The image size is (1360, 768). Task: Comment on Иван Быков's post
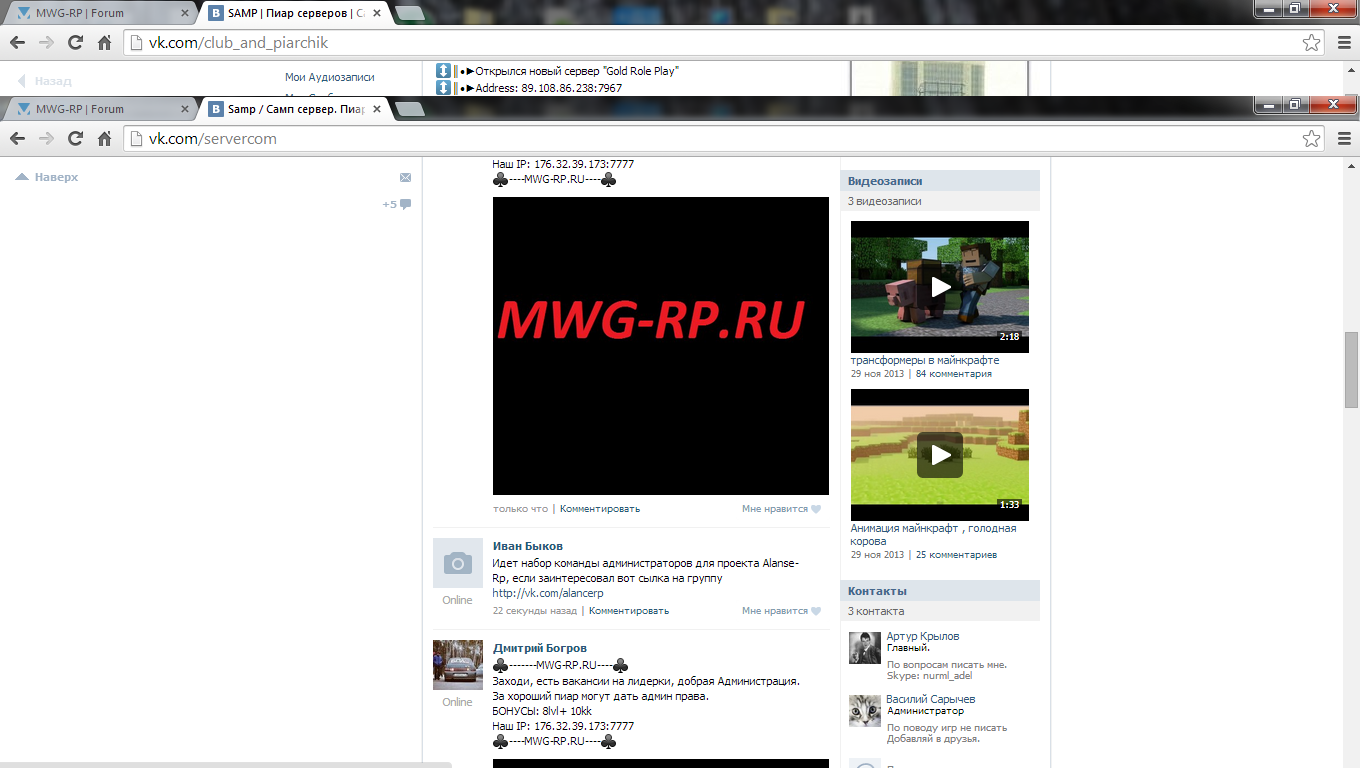pyautogui.click(x=629, y=611)
